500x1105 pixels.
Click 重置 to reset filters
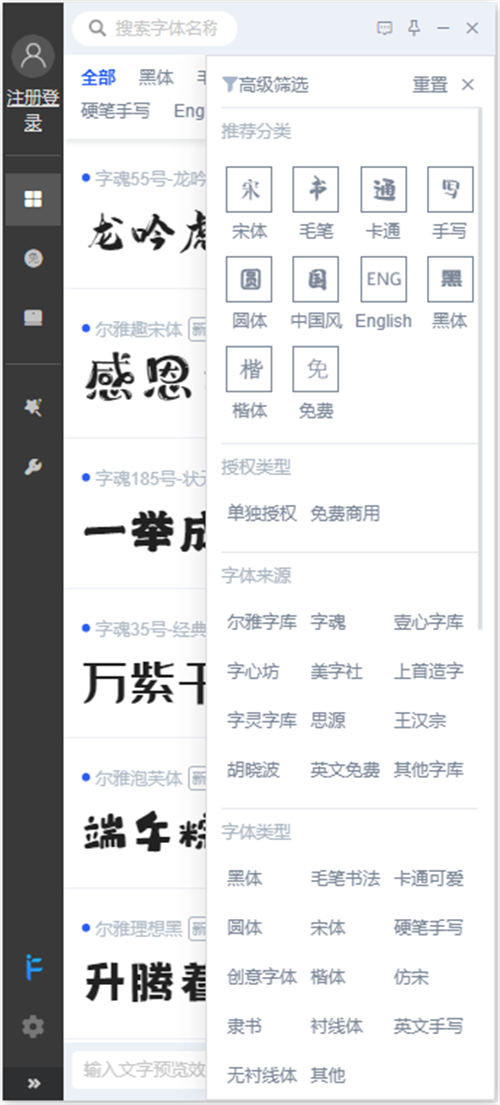[430, 85]
